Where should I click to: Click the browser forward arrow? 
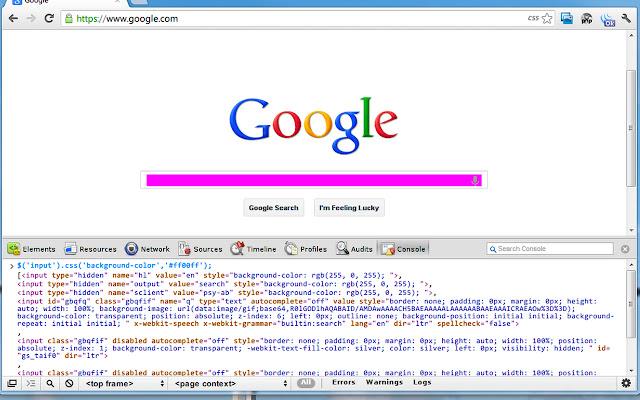[x=31, y=18]
